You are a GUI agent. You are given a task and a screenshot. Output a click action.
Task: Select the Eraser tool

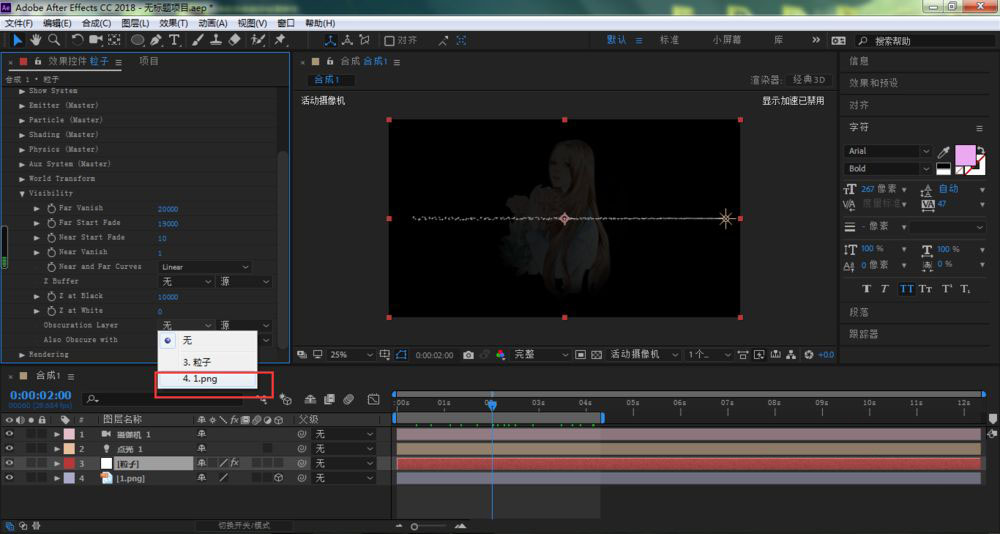click(x=234, y=40)
